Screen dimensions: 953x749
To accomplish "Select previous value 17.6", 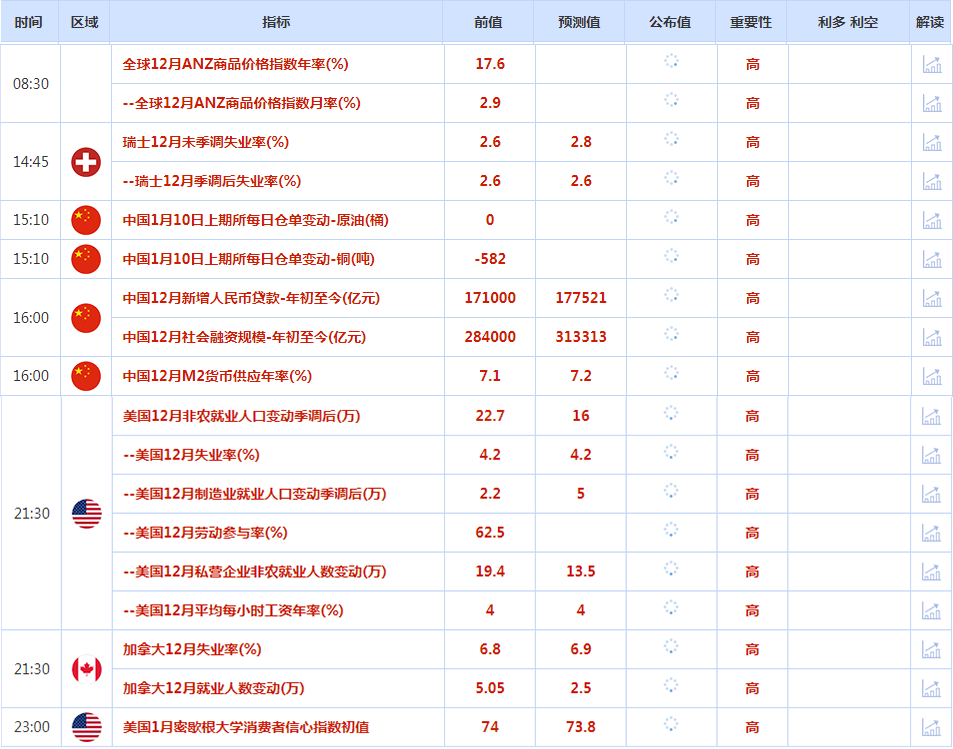I will point(490,64).
